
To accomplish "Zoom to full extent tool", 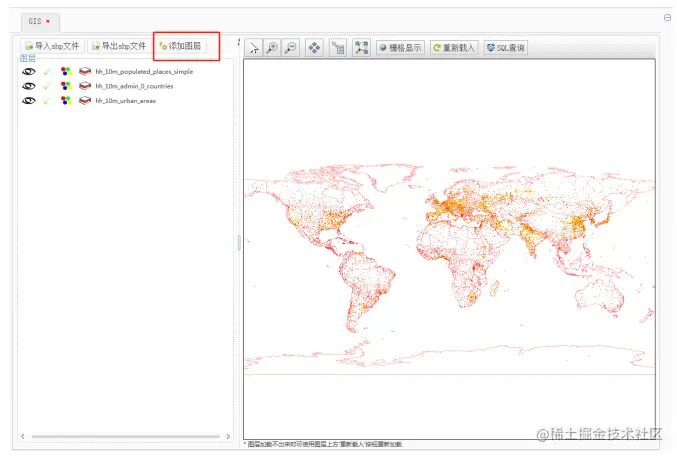I will [x=361, y=48].
